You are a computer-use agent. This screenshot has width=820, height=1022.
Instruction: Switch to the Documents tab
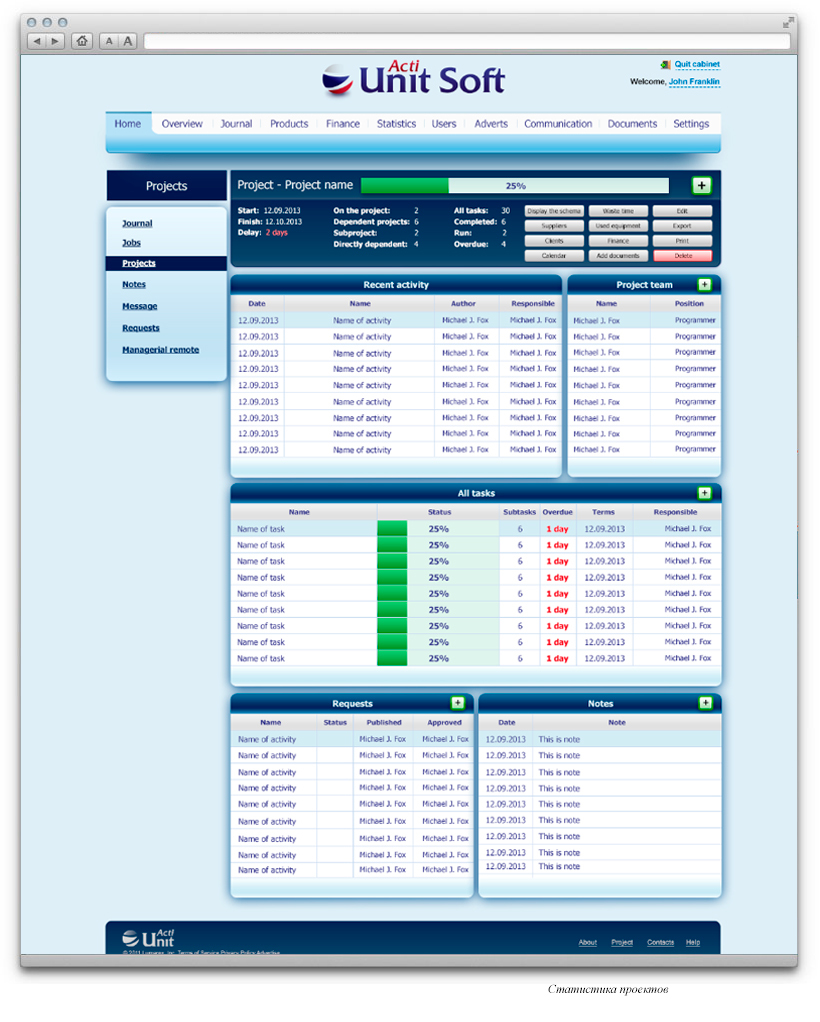(632, 124)
